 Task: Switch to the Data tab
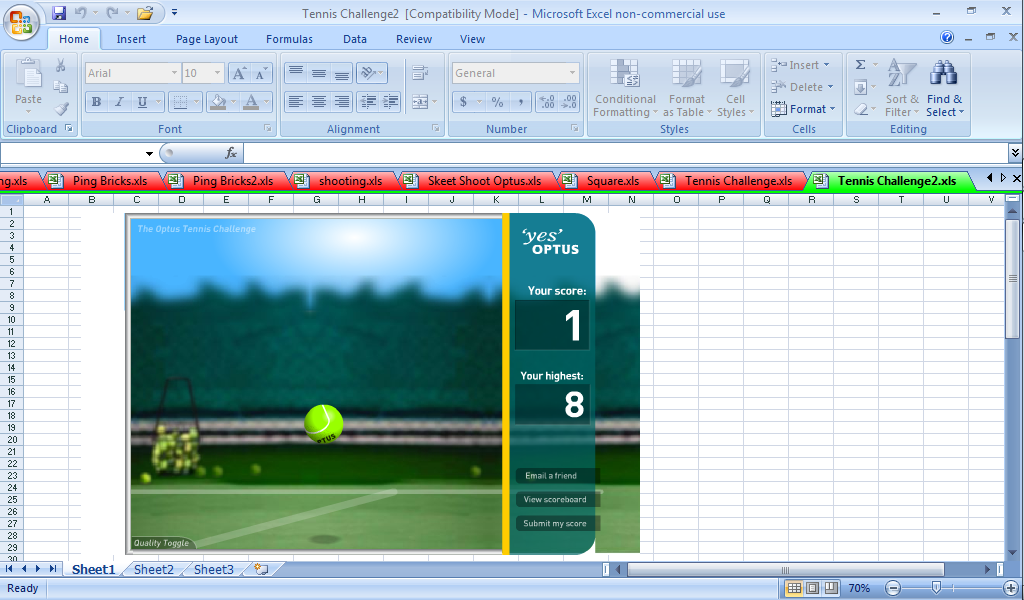pos(355,39)
